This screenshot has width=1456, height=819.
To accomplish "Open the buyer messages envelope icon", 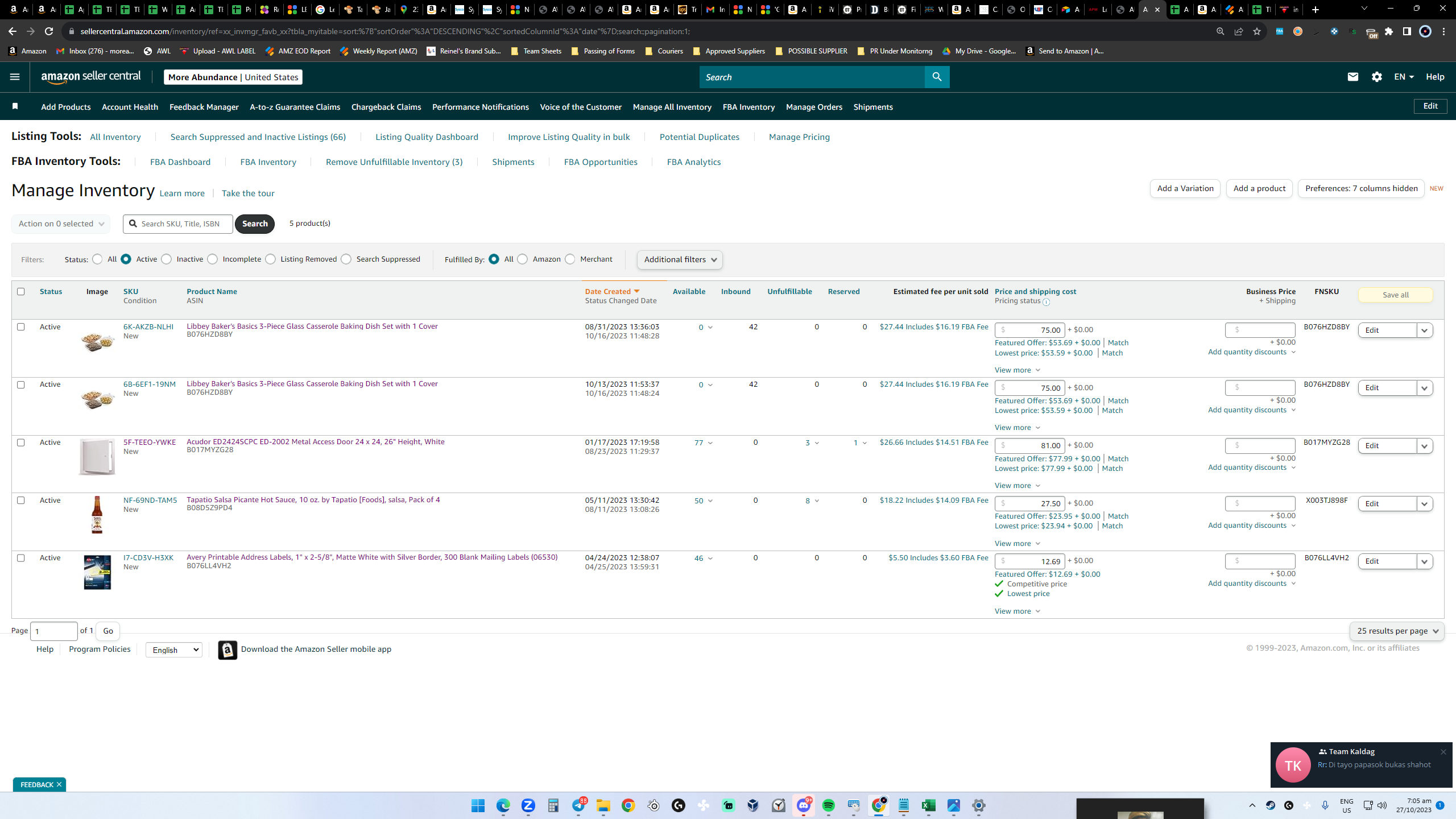I will pos(1352,77).
